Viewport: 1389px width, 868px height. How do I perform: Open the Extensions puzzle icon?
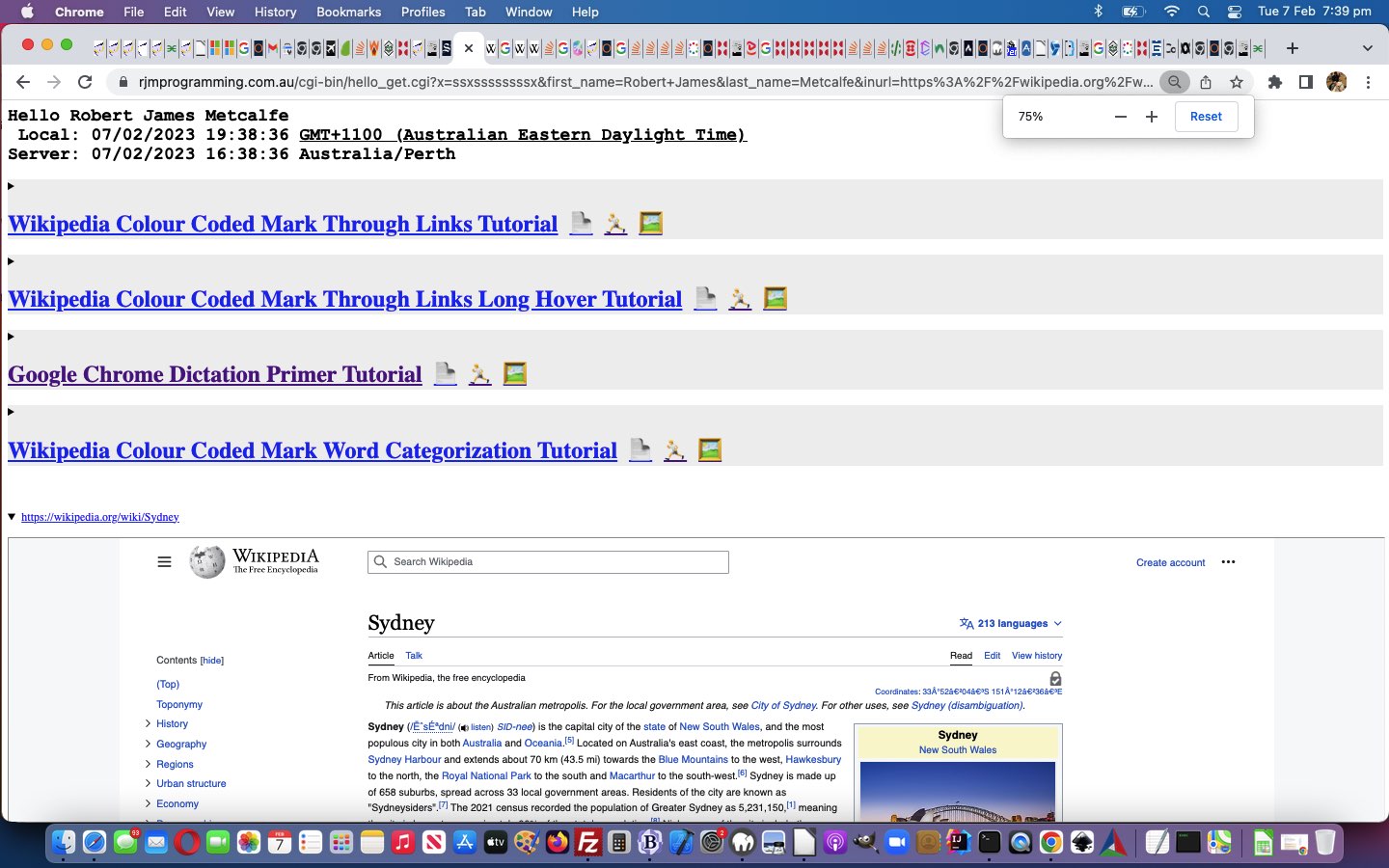pyautogui.click(x=1275, y=82)
